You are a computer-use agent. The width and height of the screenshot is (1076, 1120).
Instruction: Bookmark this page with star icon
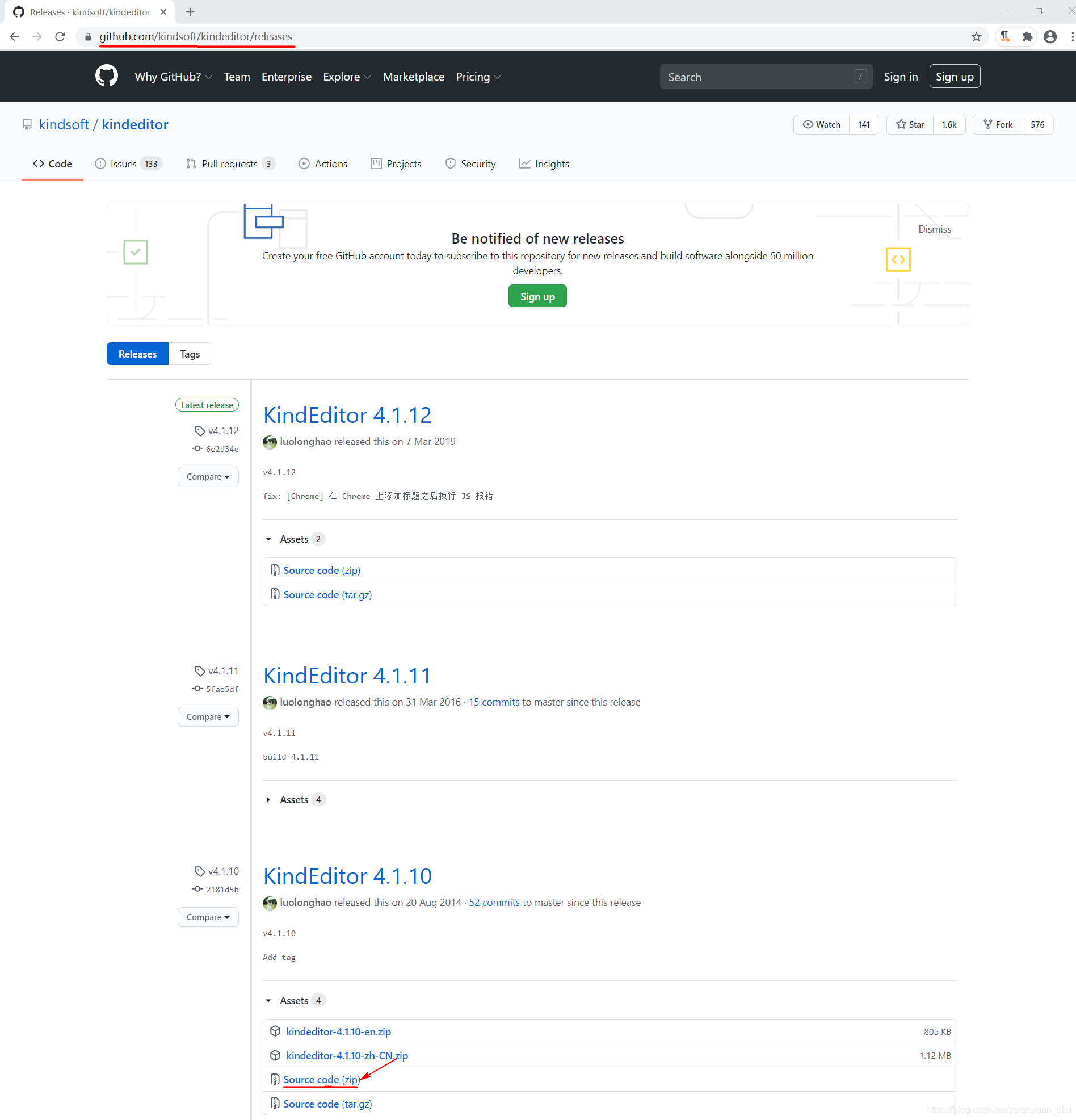coord(976,36)
